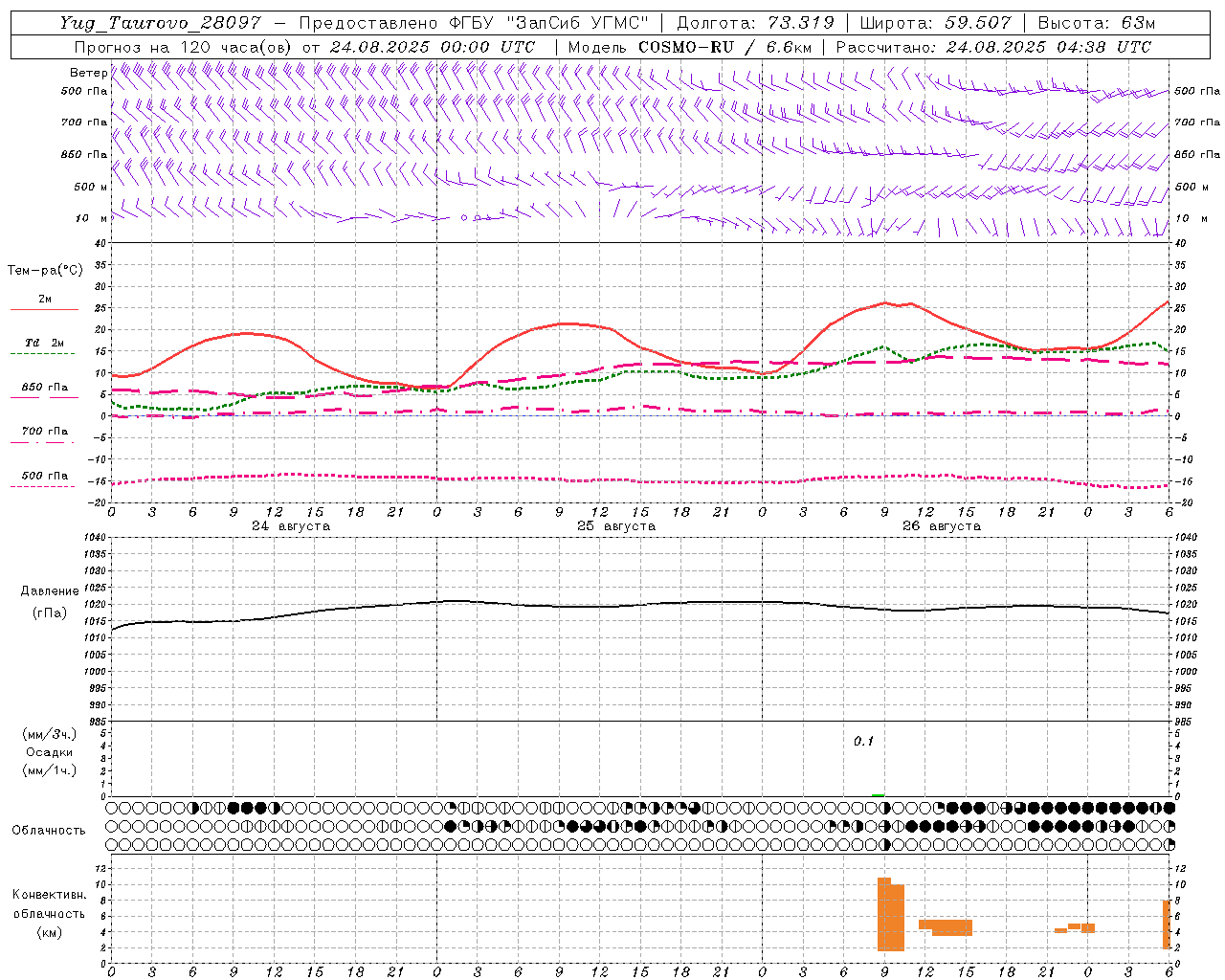Select the Облачность row label
Viewport: 1225px width, 980px height.
pyautogui.click(x=49, y=831)
